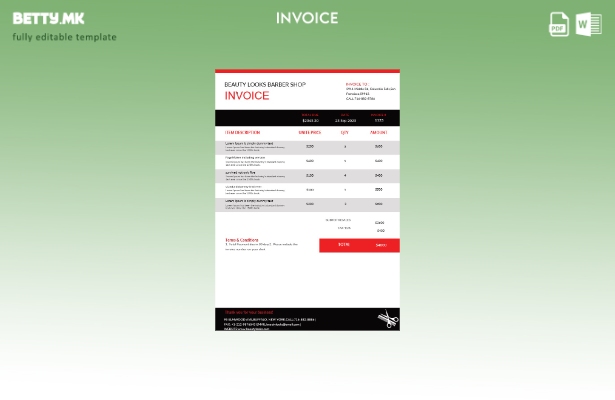Click the red TOTAL bar
This screenshot has height=400, width=615.
click(x=359, y=245)
